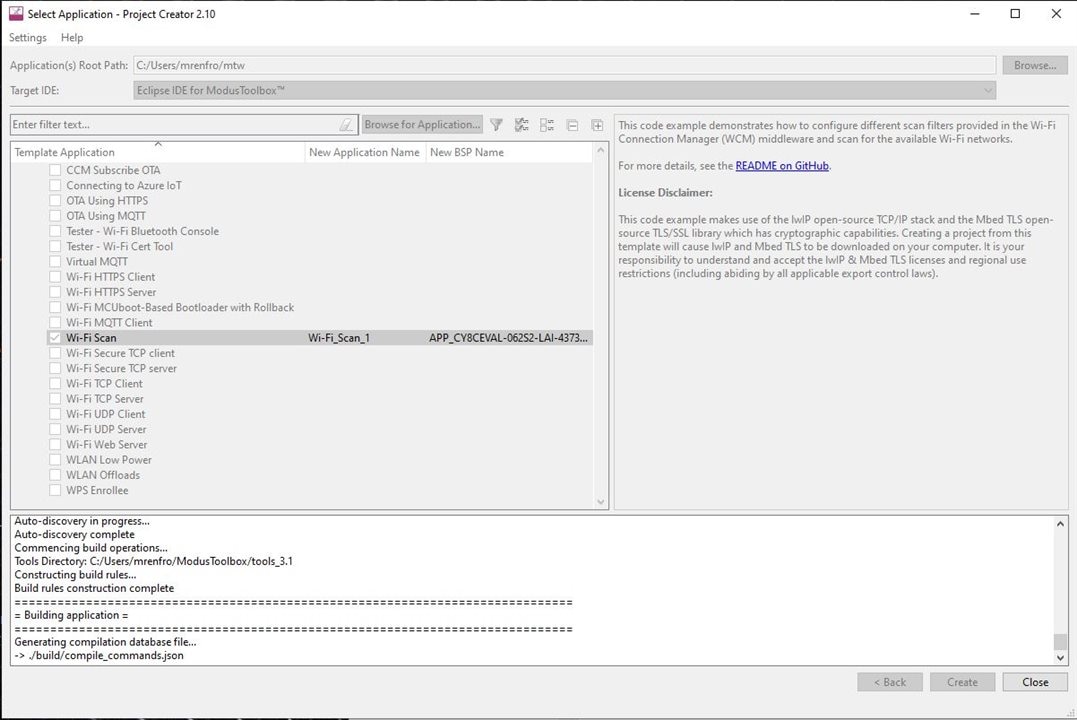The image size is (1077, 720).
Task: Expand all template categories icon
Action: coord(598,125)
